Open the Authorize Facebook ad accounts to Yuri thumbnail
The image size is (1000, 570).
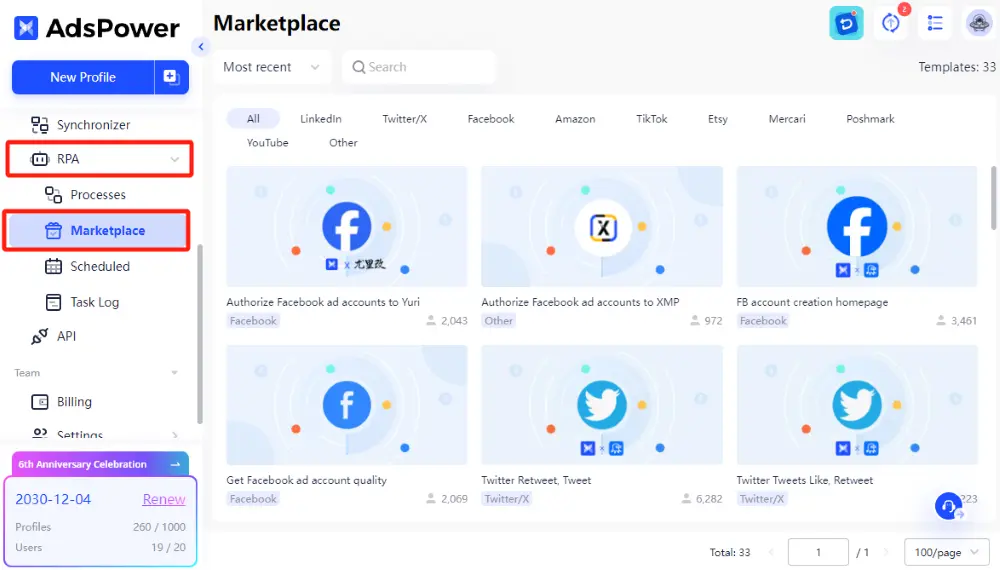point(347,226)
